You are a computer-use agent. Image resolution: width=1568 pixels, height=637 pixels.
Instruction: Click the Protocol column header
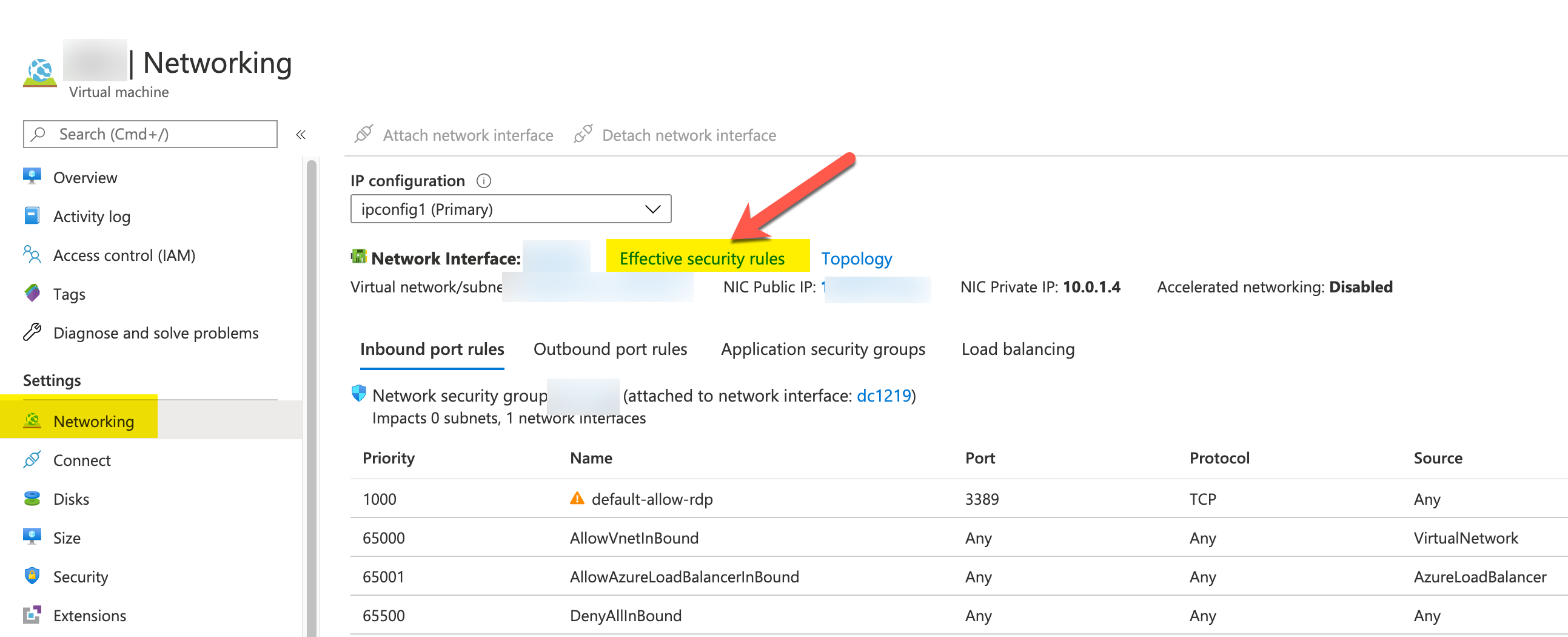(x=1219, y=458)
